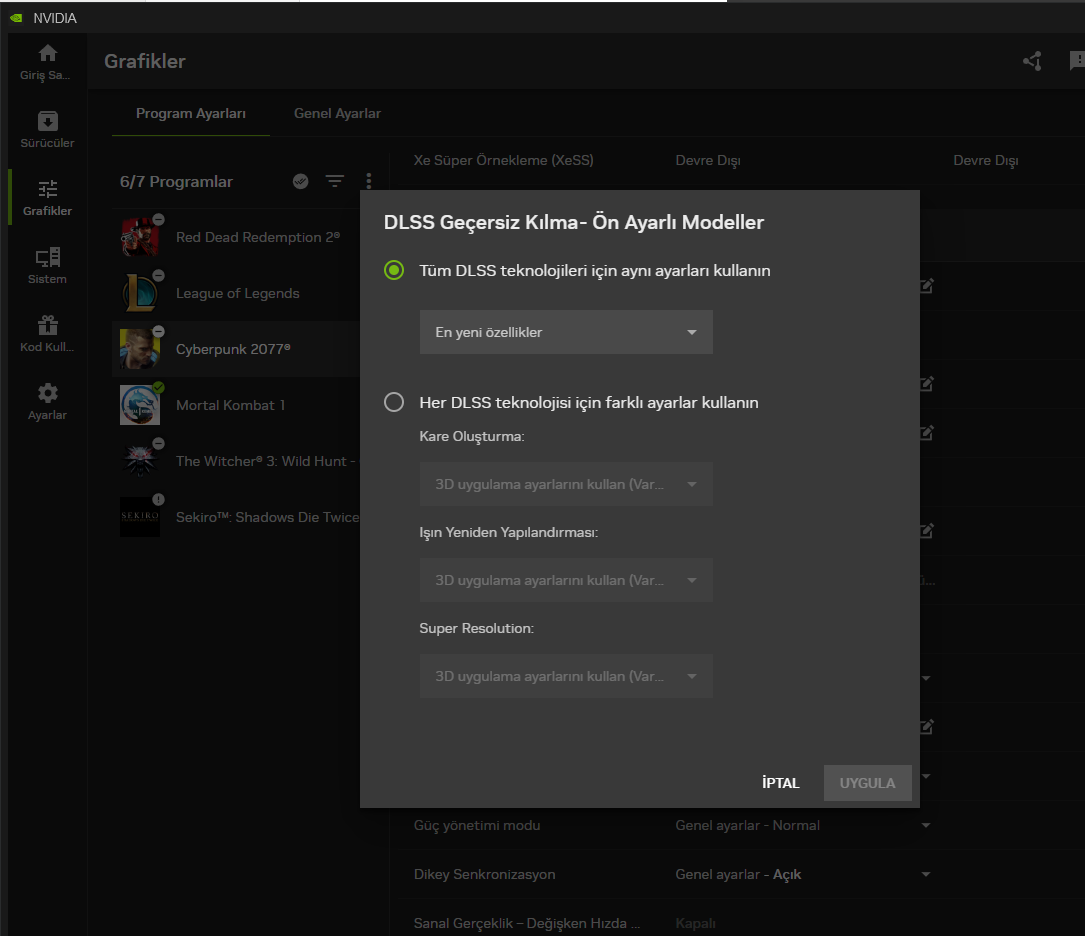Click the Güç yönetimi modu label
This screenshot has height=936, width=1085.
tap(477, 825)
